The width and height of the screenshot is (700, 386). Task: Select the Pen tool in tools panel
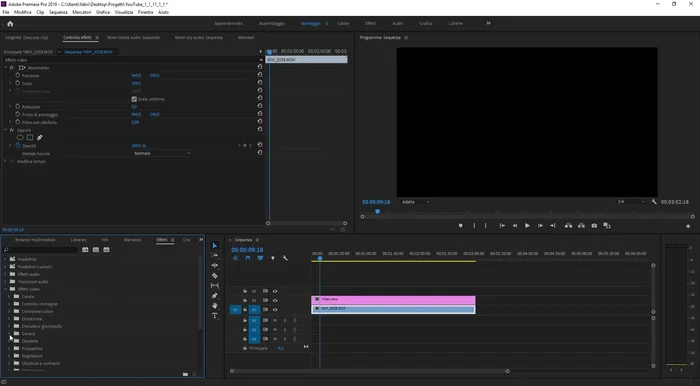[x=215, y=295]
